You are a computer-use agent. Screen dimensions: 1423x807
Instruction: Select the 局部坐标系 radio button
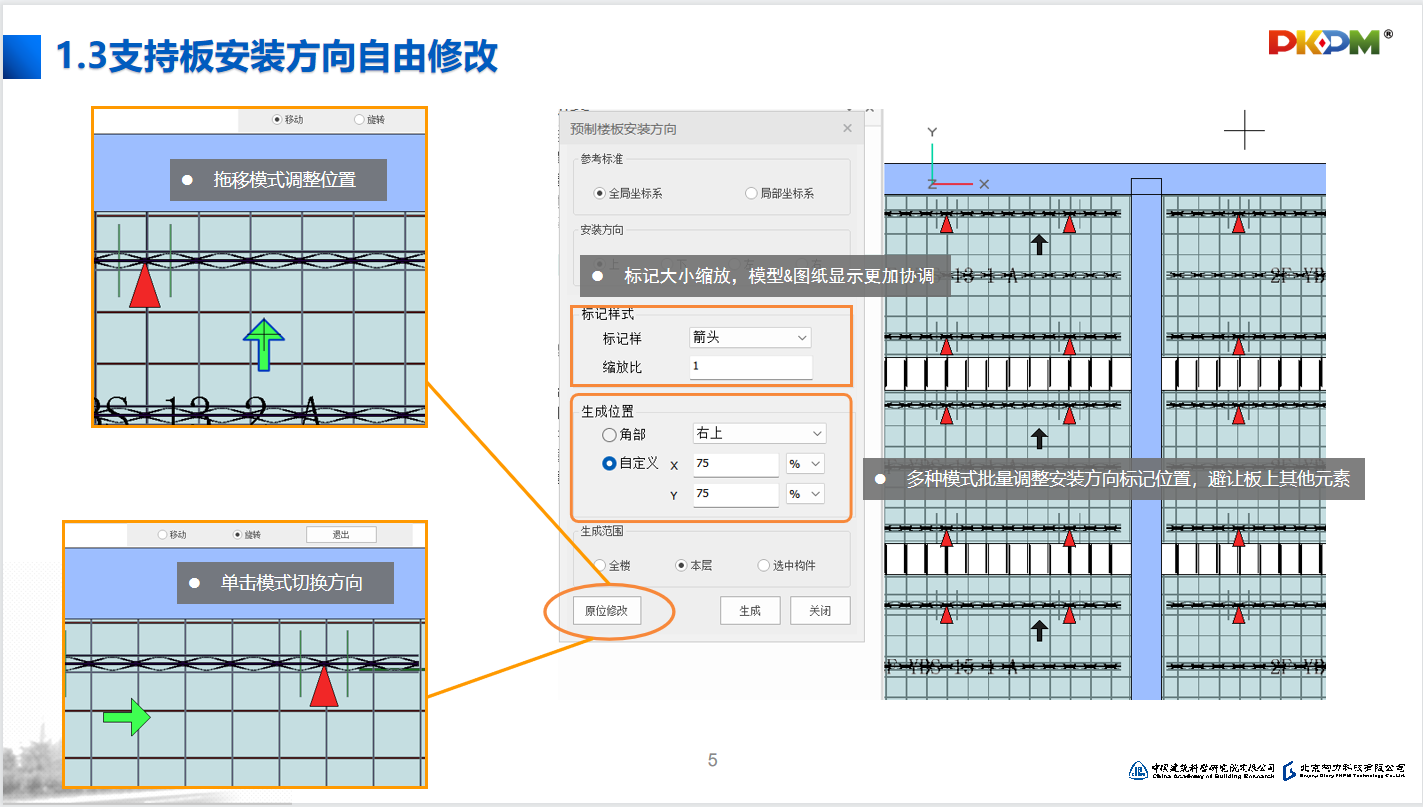point(751,193)
